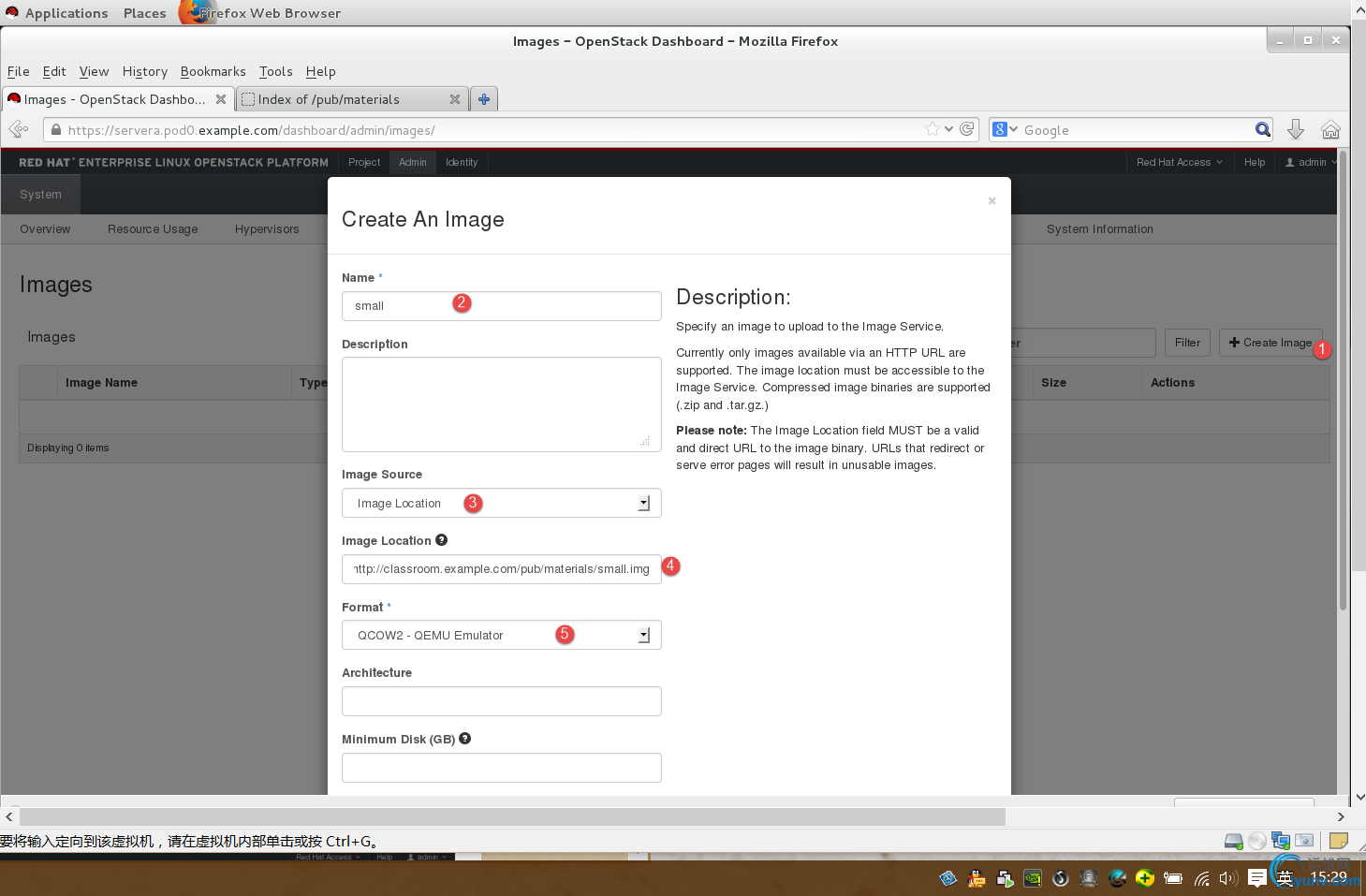Click the Filter button
1366x896 pixels.
1187,343
